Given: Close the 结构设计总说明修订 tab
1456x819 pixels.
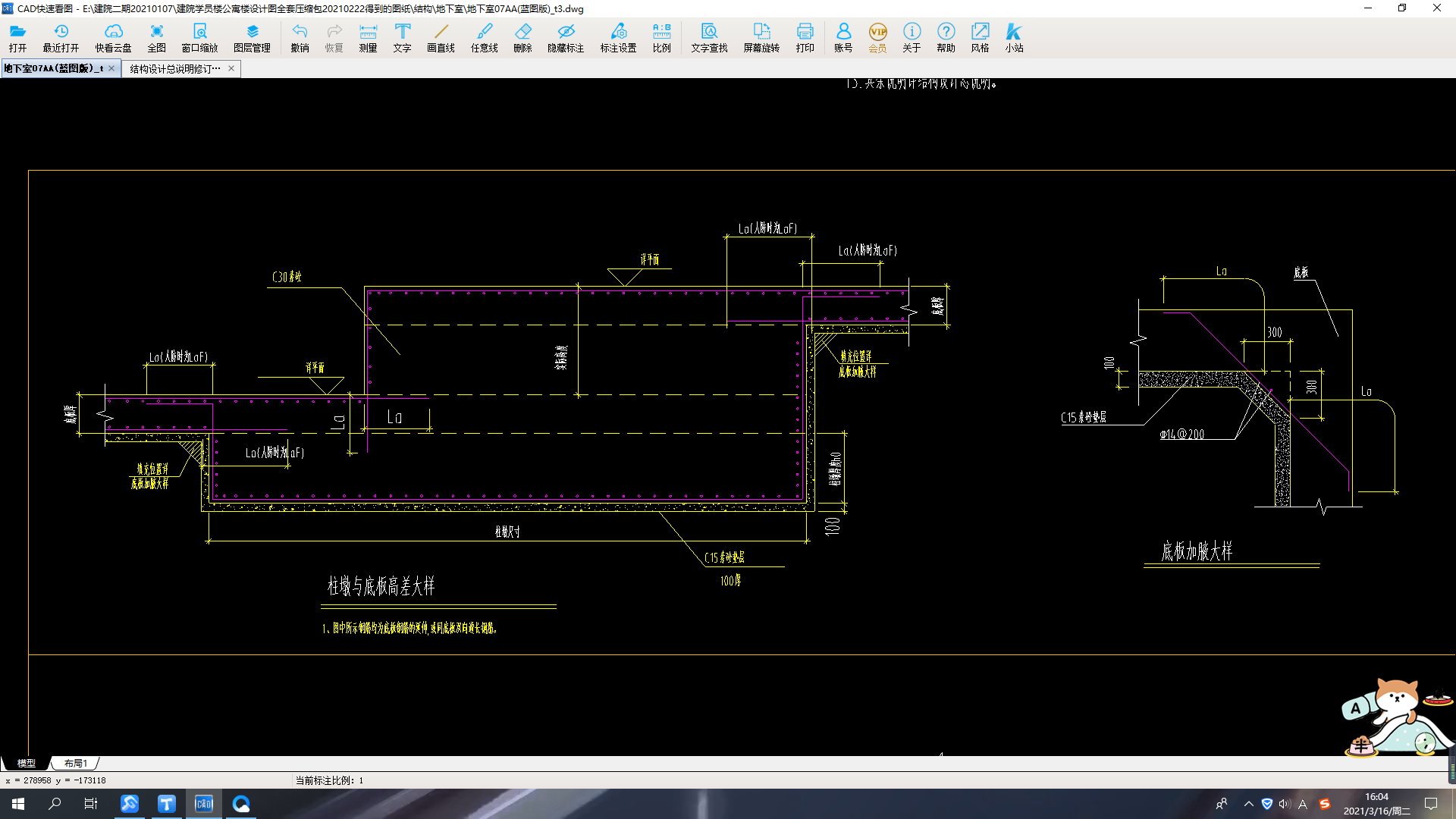Looking at the screenshot, I should [x=231, y=68].
